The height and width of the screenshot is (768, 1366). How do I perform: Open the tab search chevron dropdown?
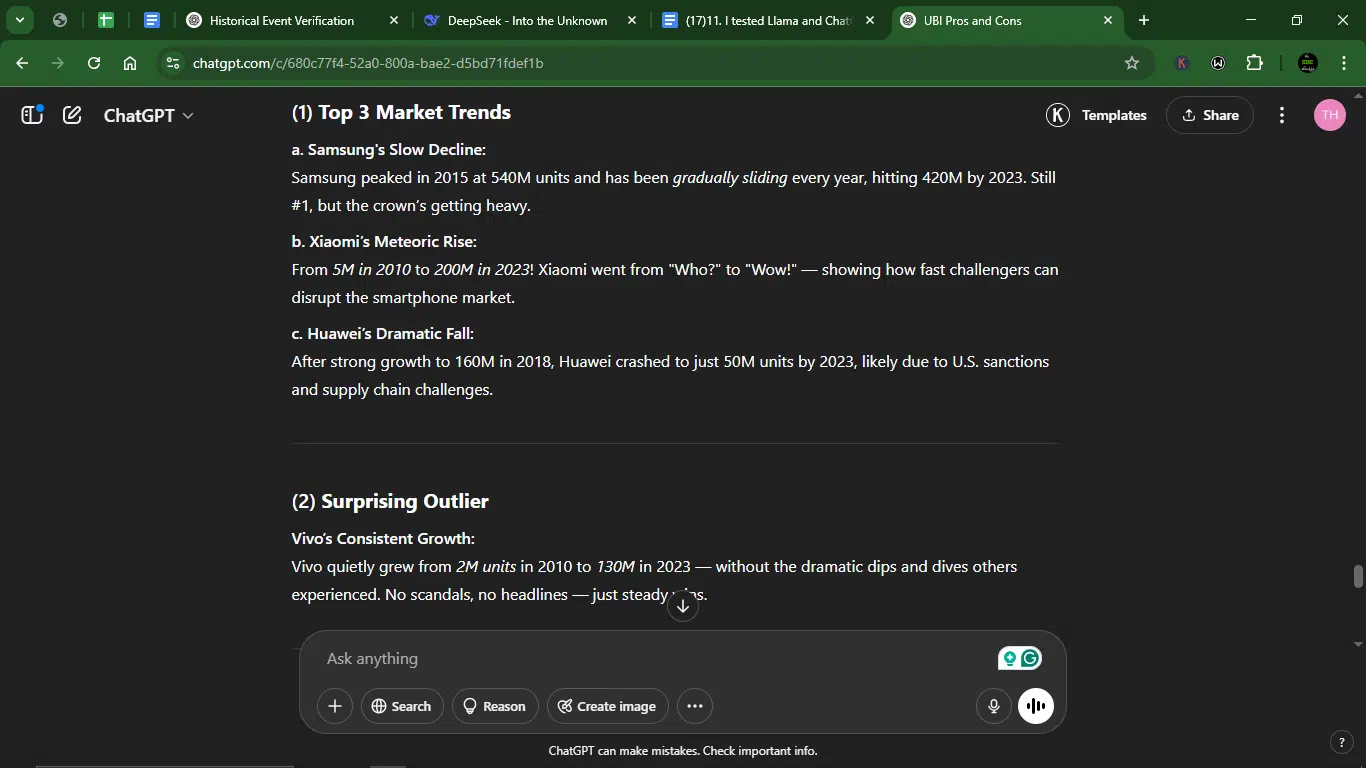[19, 20]
